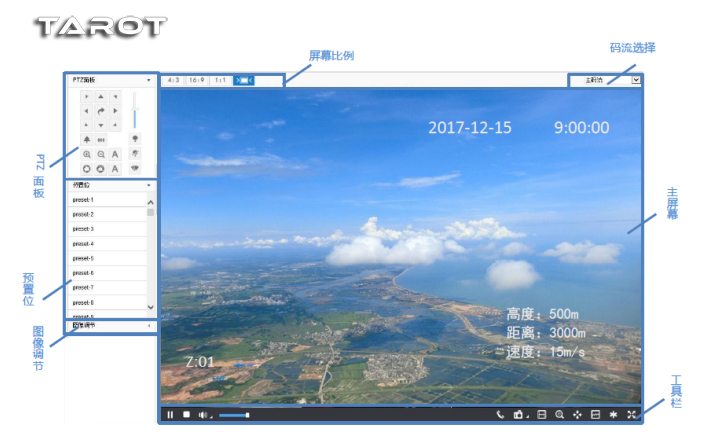Select the fit-to-window ratio button
720x440 pixels.
(244, 80)
